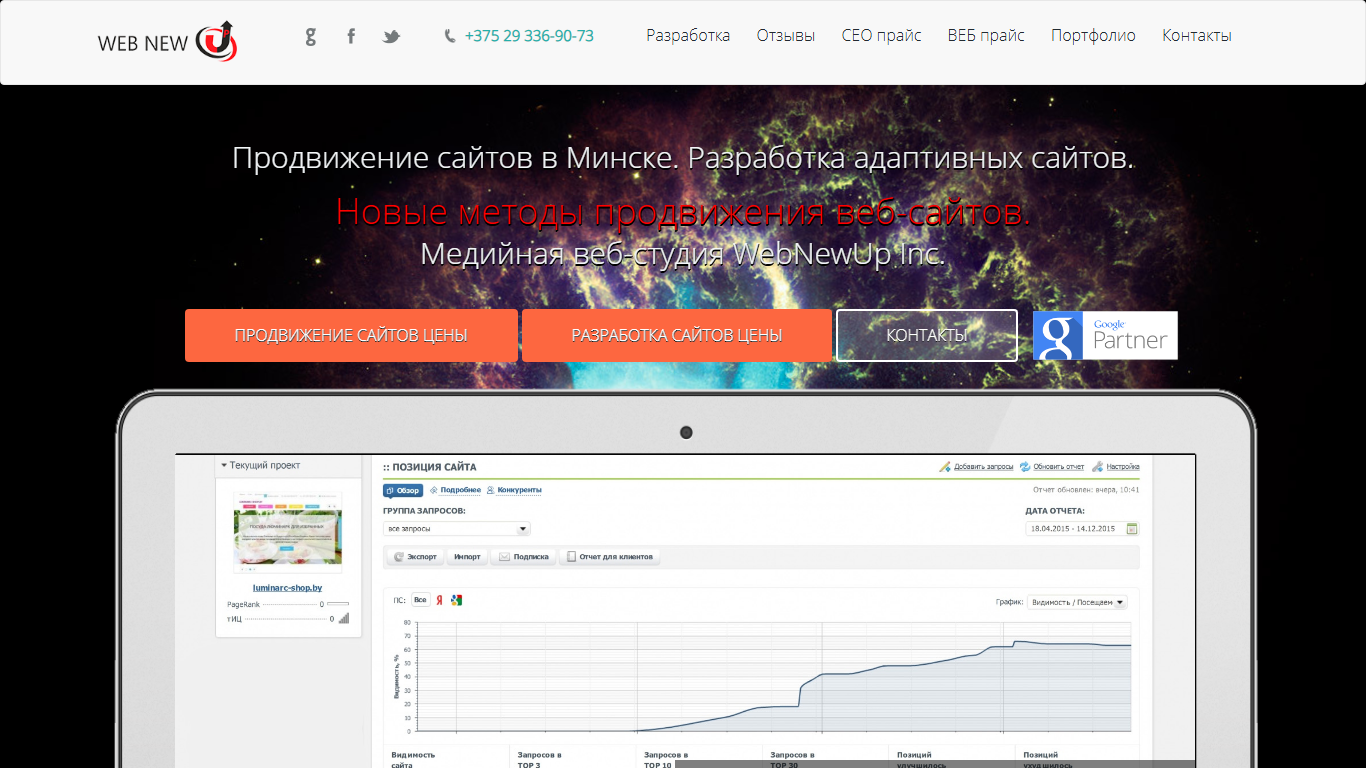
Task: Open the График Видимость / Посещаемость dropdown
Action: tap(1077, 602)
